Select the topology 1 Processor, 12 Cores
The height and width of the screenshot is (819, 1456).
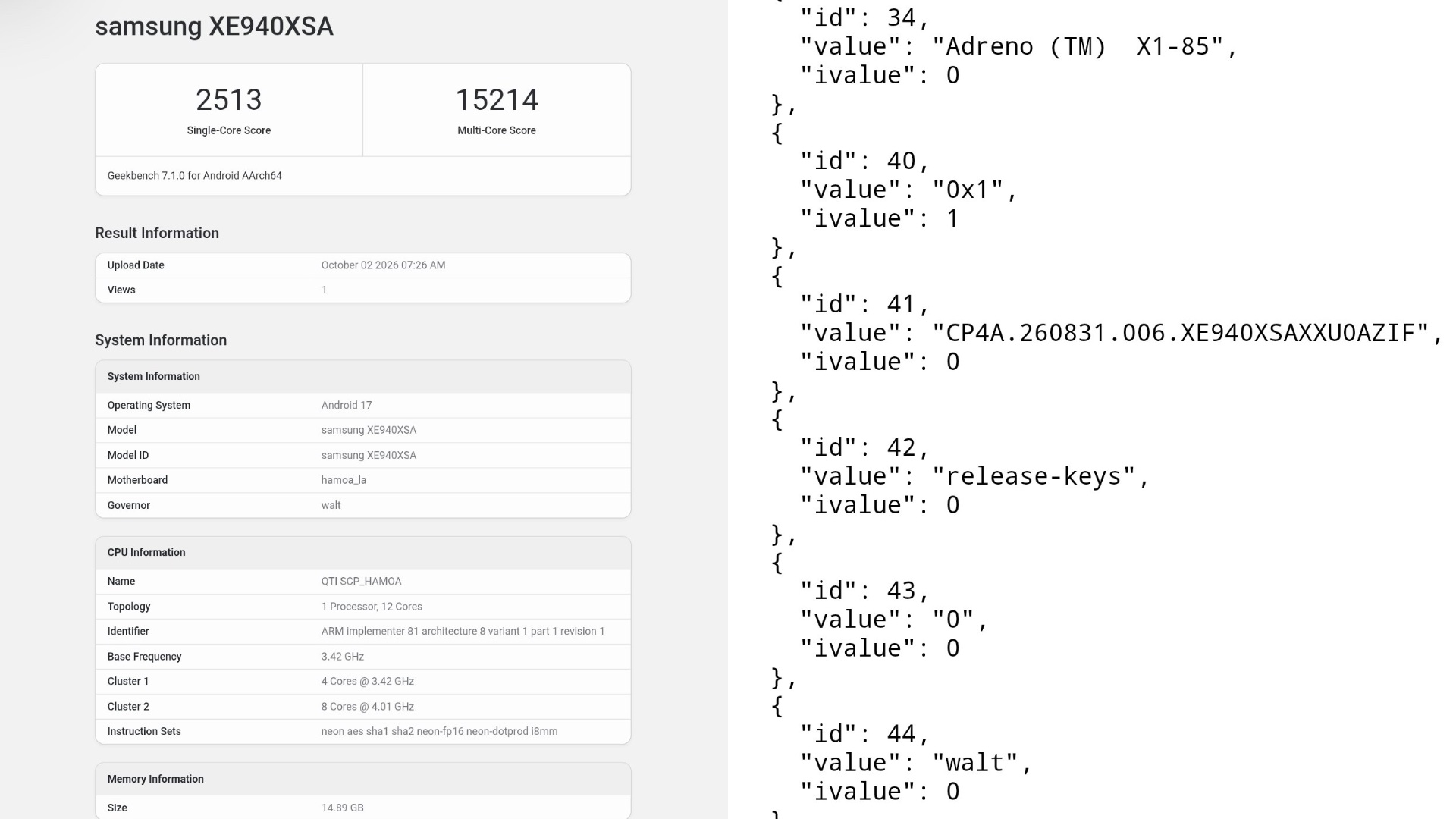pos(372,607)
